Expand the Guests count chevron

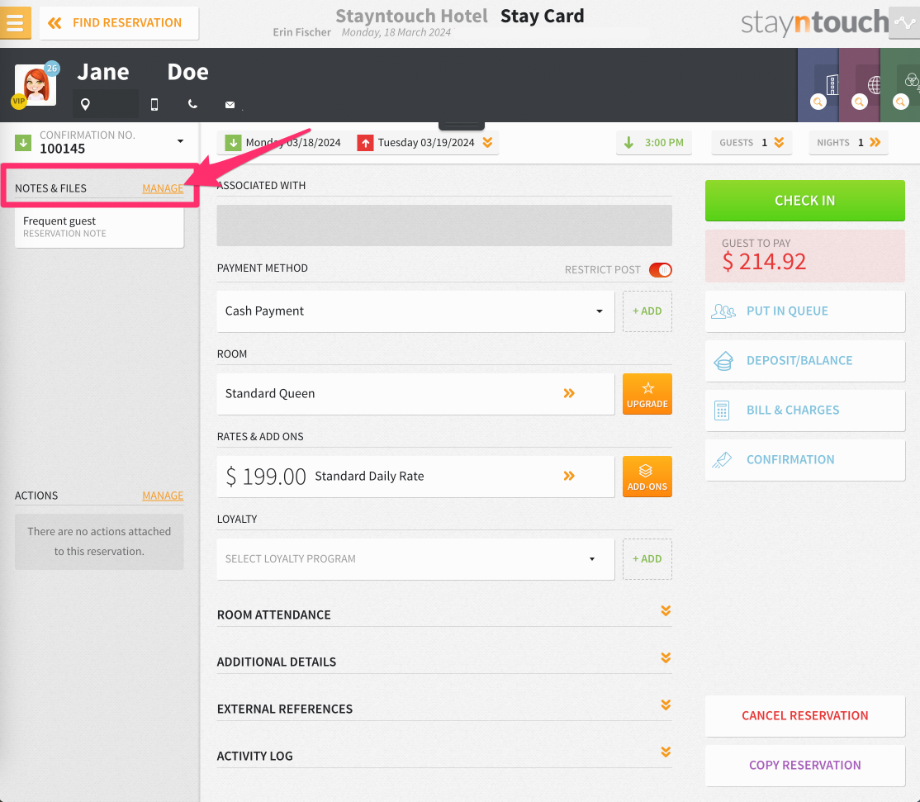click(x=779, y=143)
